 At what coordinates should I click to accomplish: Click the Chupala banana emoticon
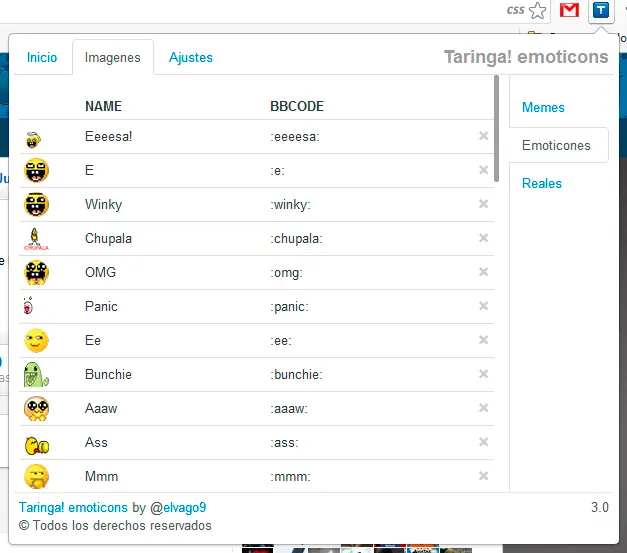coord(36,239)
